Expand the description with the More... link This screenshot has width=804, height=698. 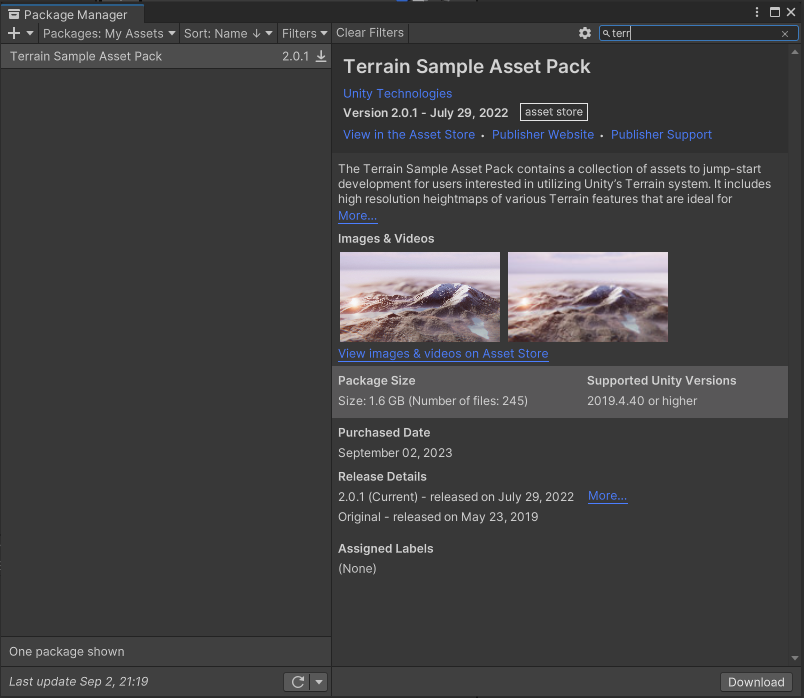coord(357,216)
